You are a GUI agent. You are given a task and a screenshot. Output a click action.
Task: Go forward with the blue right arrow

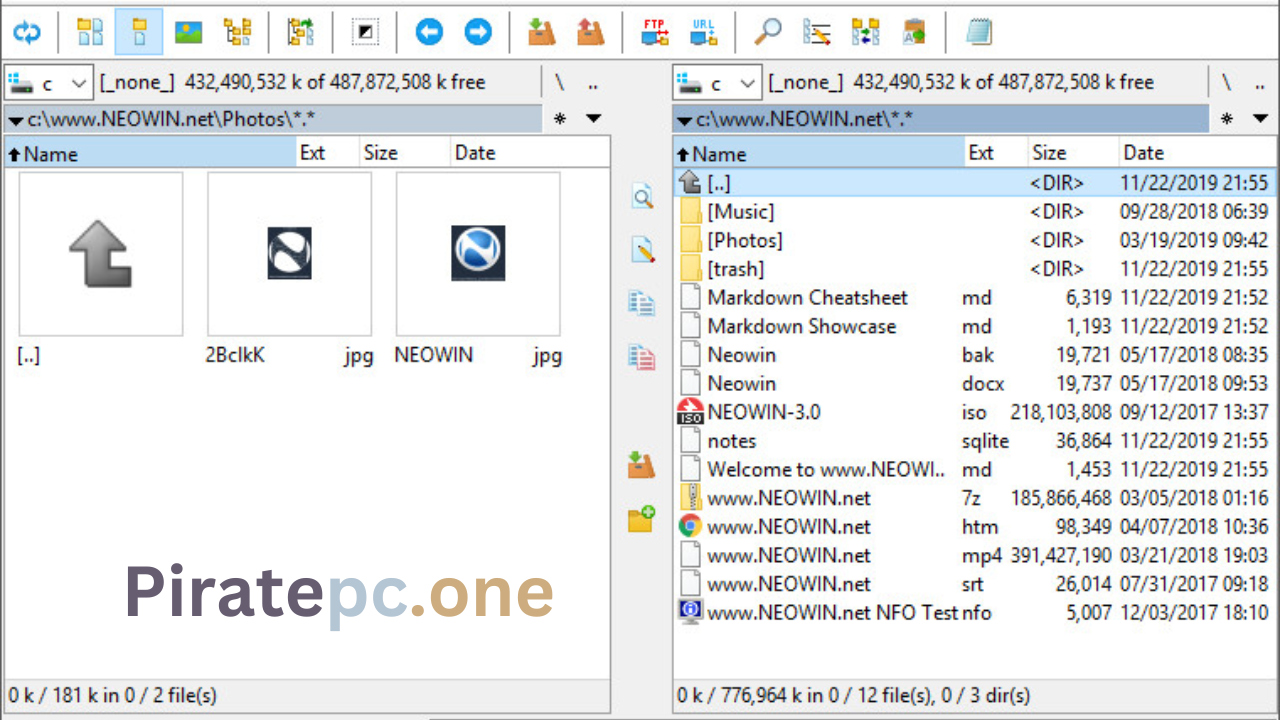tap(478, 33)
